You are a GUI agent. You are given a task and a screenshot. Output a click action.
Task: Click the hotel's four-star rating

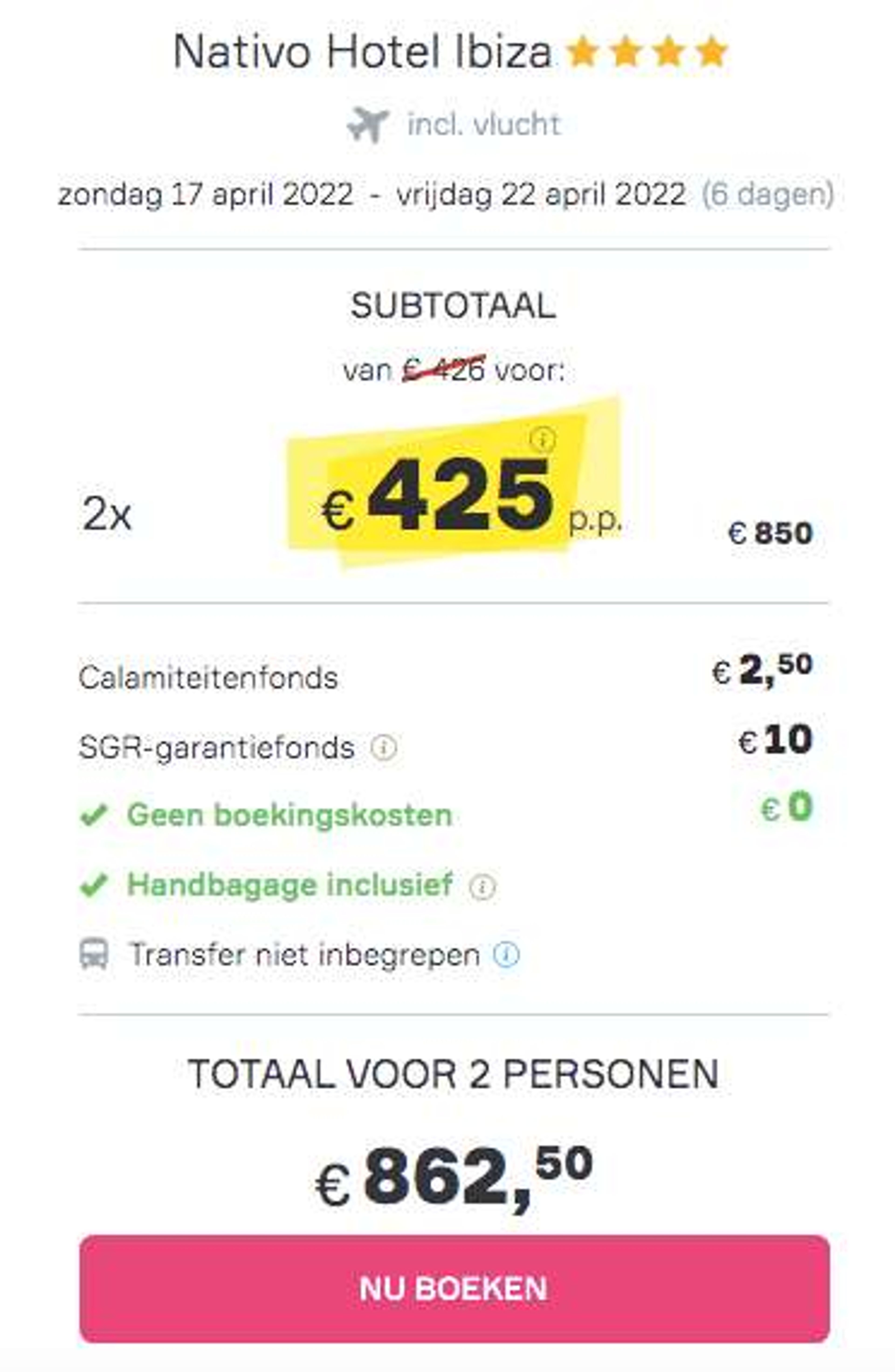coord(647,52)
